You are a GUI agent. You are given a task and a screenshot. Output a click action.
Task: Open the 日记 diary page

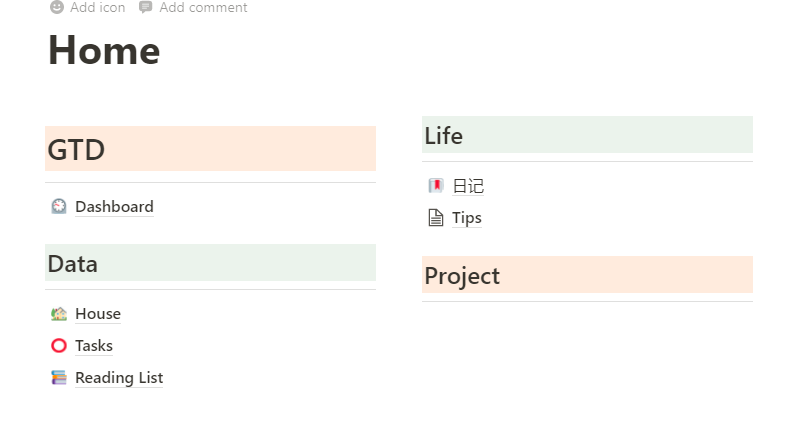468,186
